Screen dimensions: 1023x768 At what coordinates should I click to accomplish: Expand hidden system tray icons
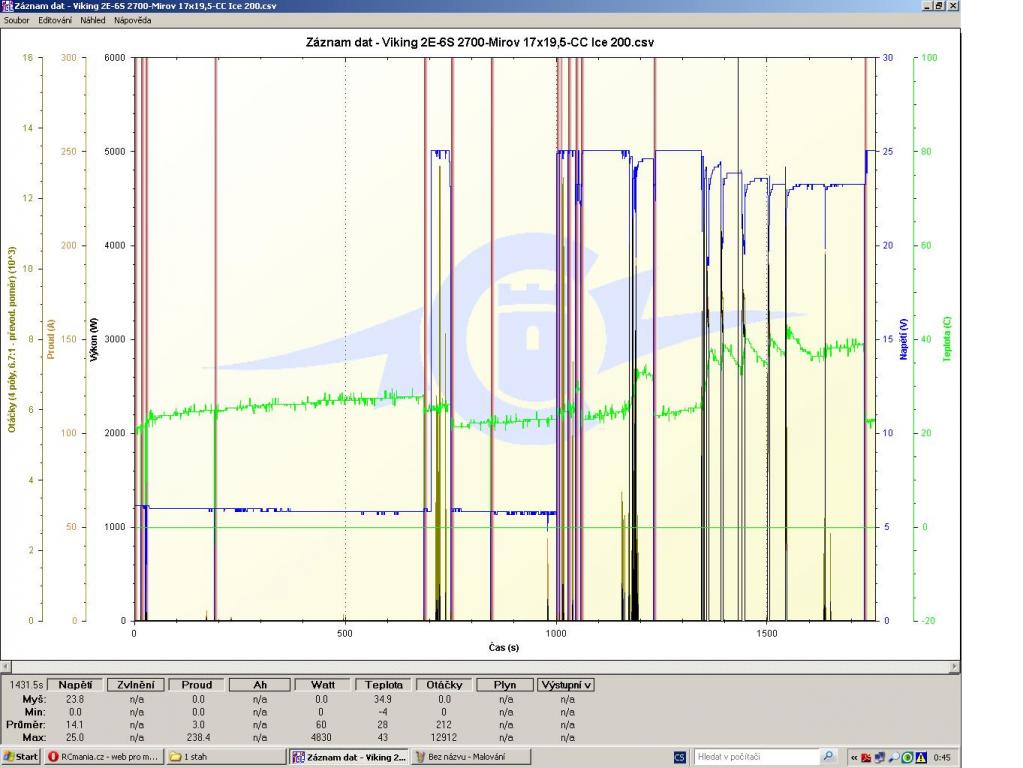pos(854,757)
